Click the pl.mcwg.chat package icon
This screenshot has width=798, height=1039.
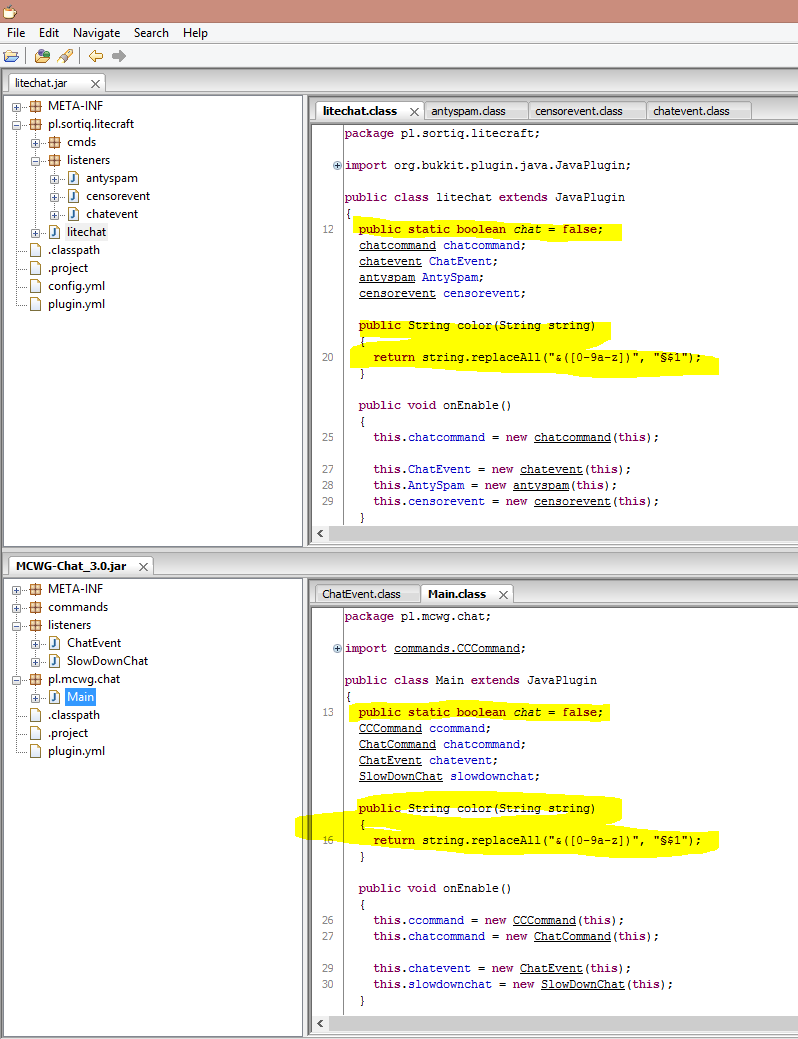coord(35,679)
